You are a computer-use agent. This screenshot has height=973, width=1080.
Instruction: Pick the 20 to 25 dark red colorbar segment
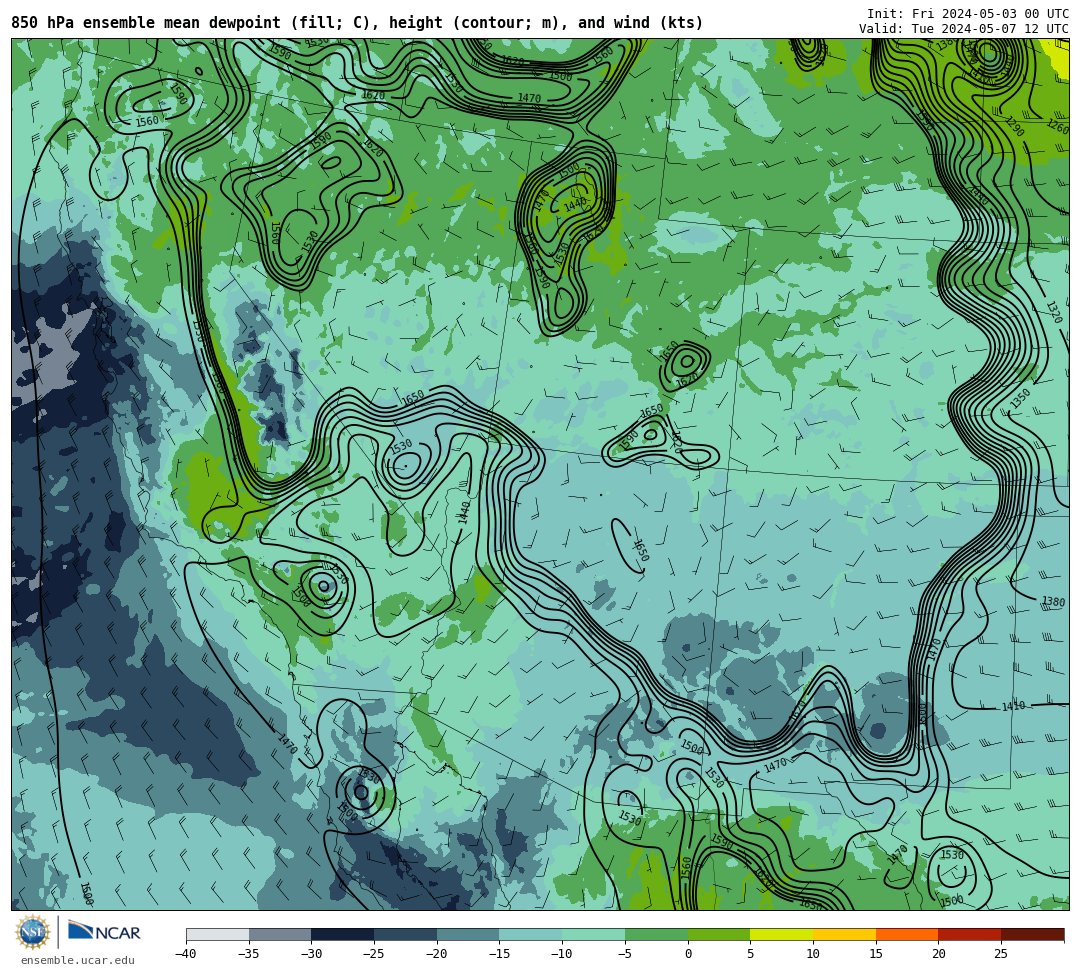[970, 934]
